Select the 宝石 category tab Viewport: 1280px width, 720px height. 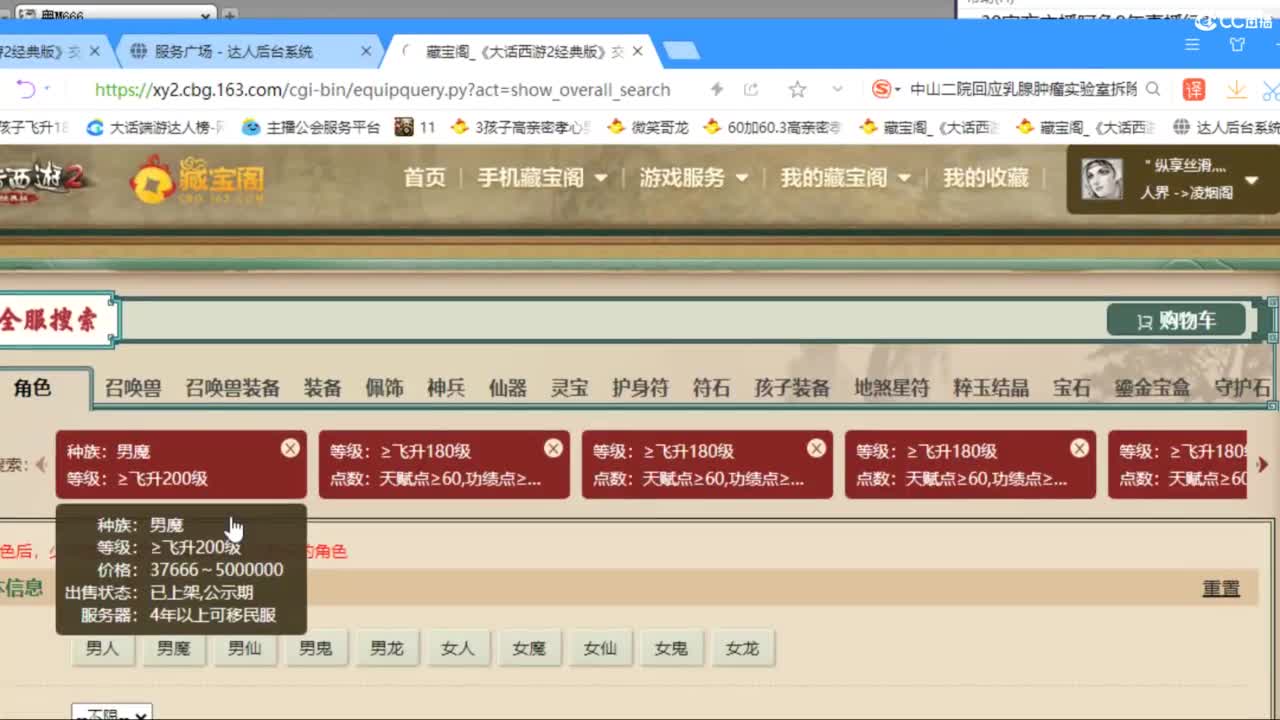click(x=1071, y=388)
